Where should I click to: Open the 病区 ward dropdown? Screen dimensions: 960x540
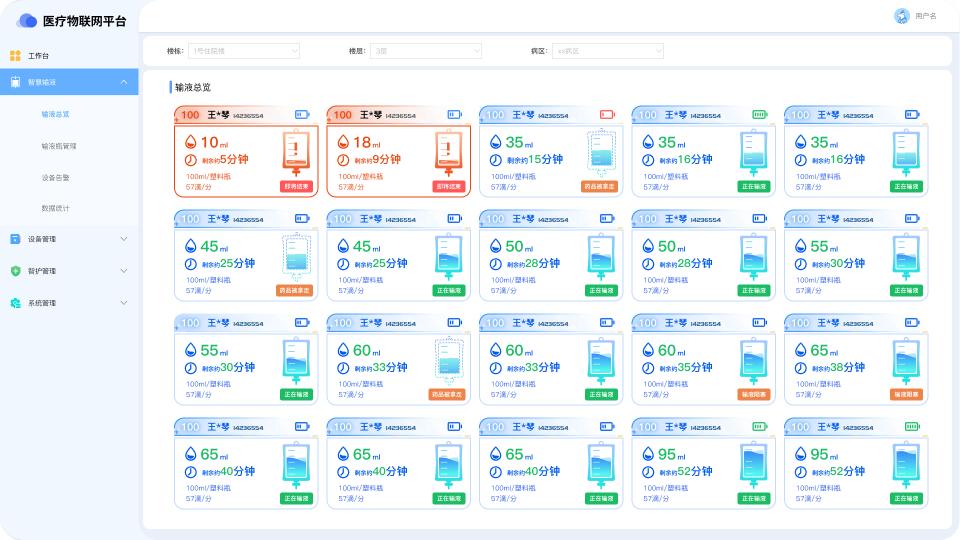pos(609,51)
